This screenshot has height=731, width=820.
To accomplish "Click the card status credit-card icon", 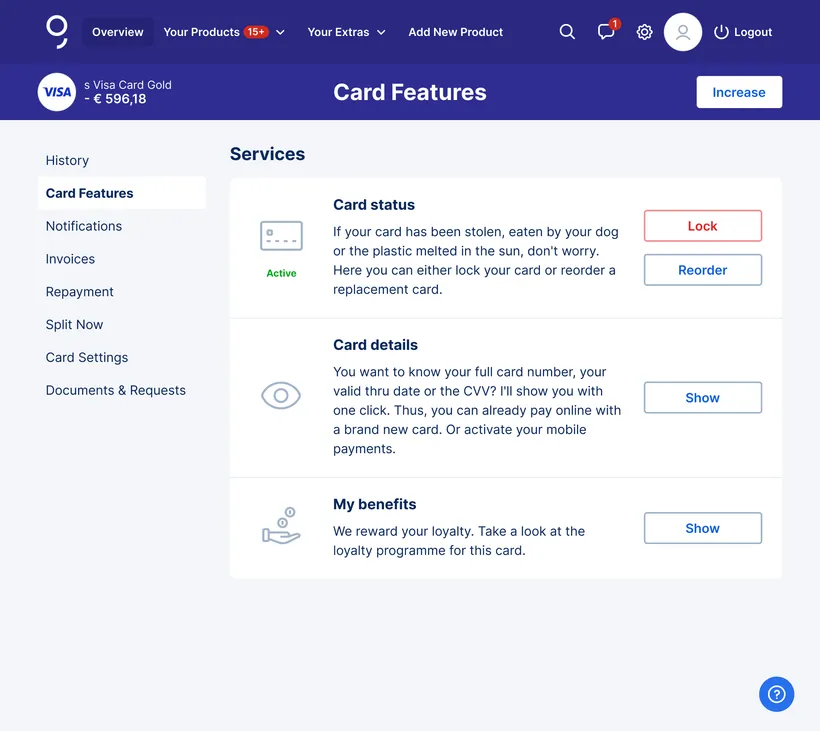I will (x=281, y=235).
